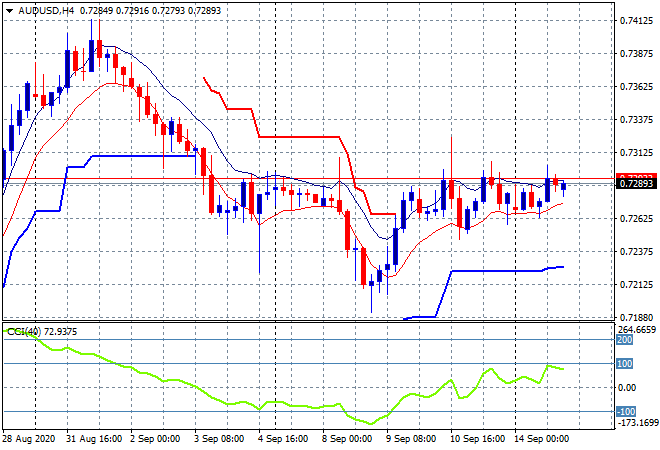
Task: Click the 0.73125 price axis label
Action: tap(636, 152)
